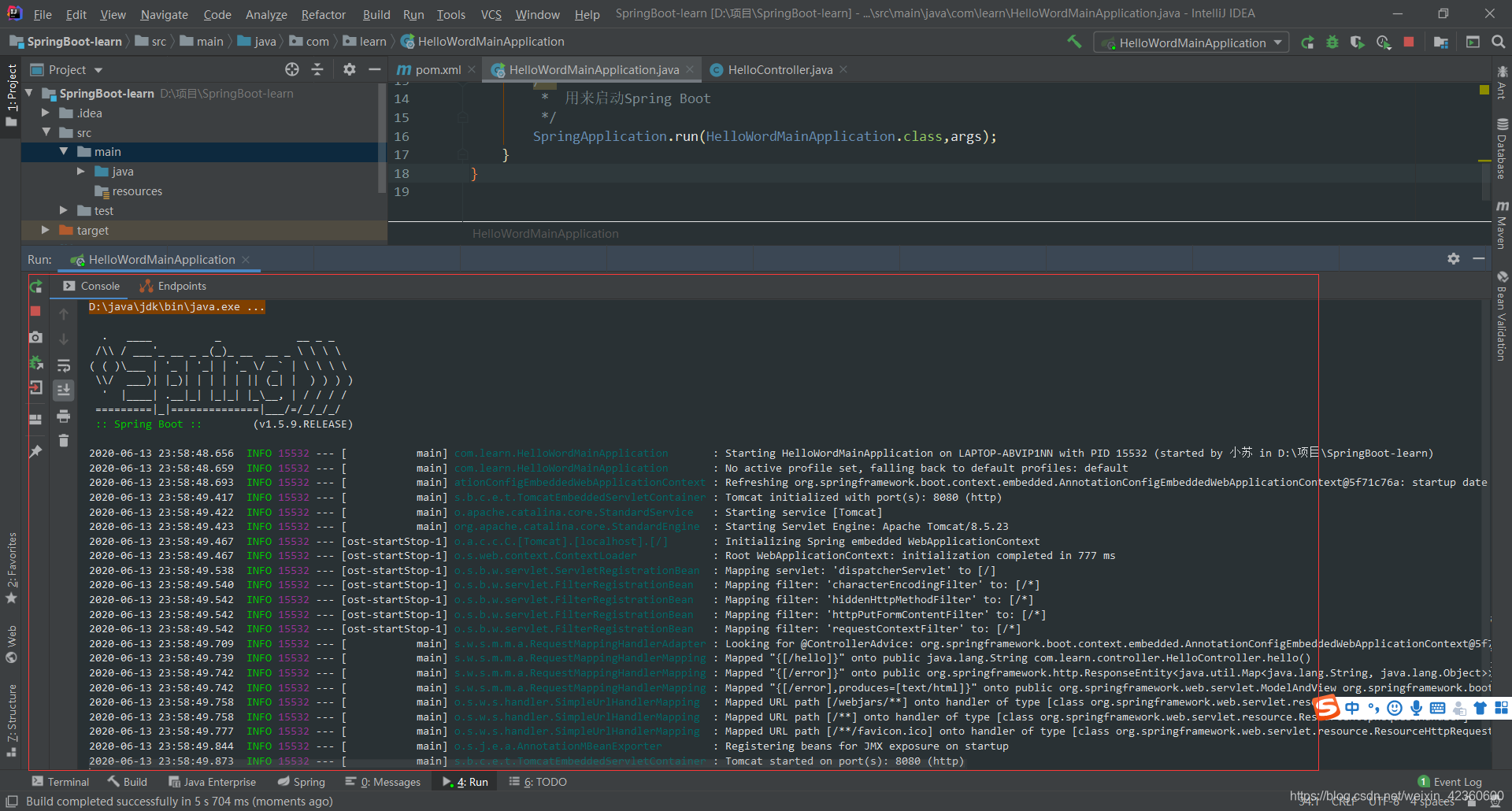Click the Locate target icon in the Project panel
The height and width of the screenshot is (811, 1512).
[292, 69]
